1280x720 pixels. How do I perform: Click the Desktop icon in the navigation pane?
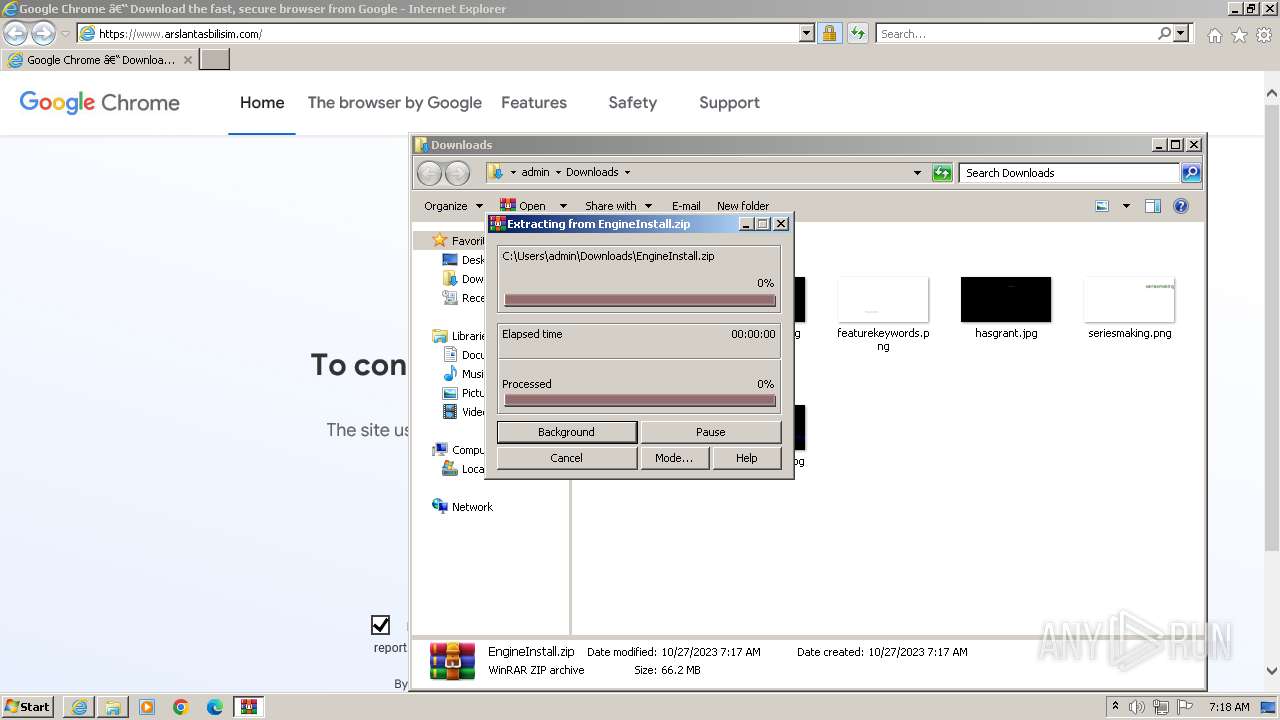point(450,260)
